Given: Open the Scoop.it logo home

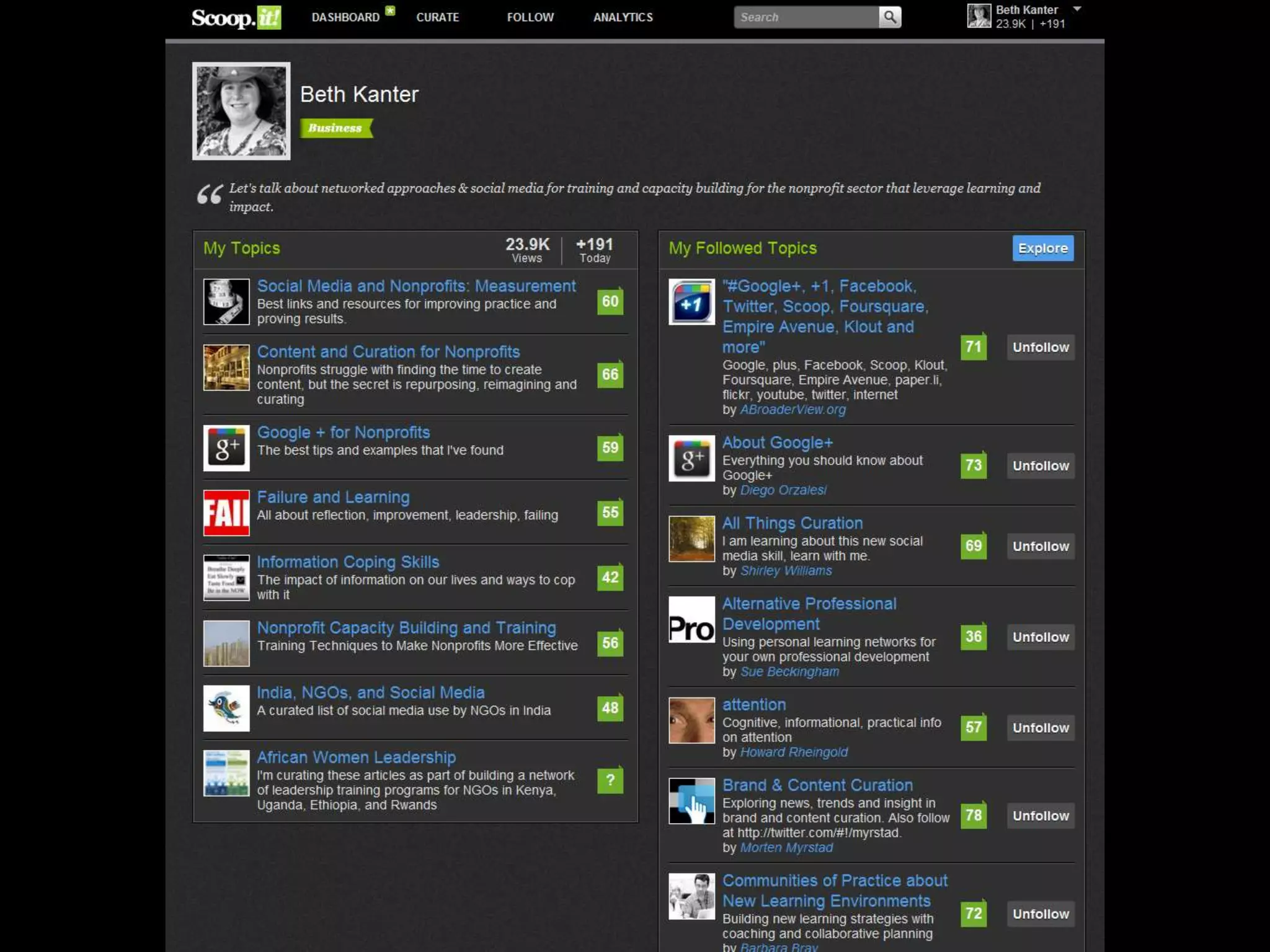Looking at the screenshot, I should 236,17.
